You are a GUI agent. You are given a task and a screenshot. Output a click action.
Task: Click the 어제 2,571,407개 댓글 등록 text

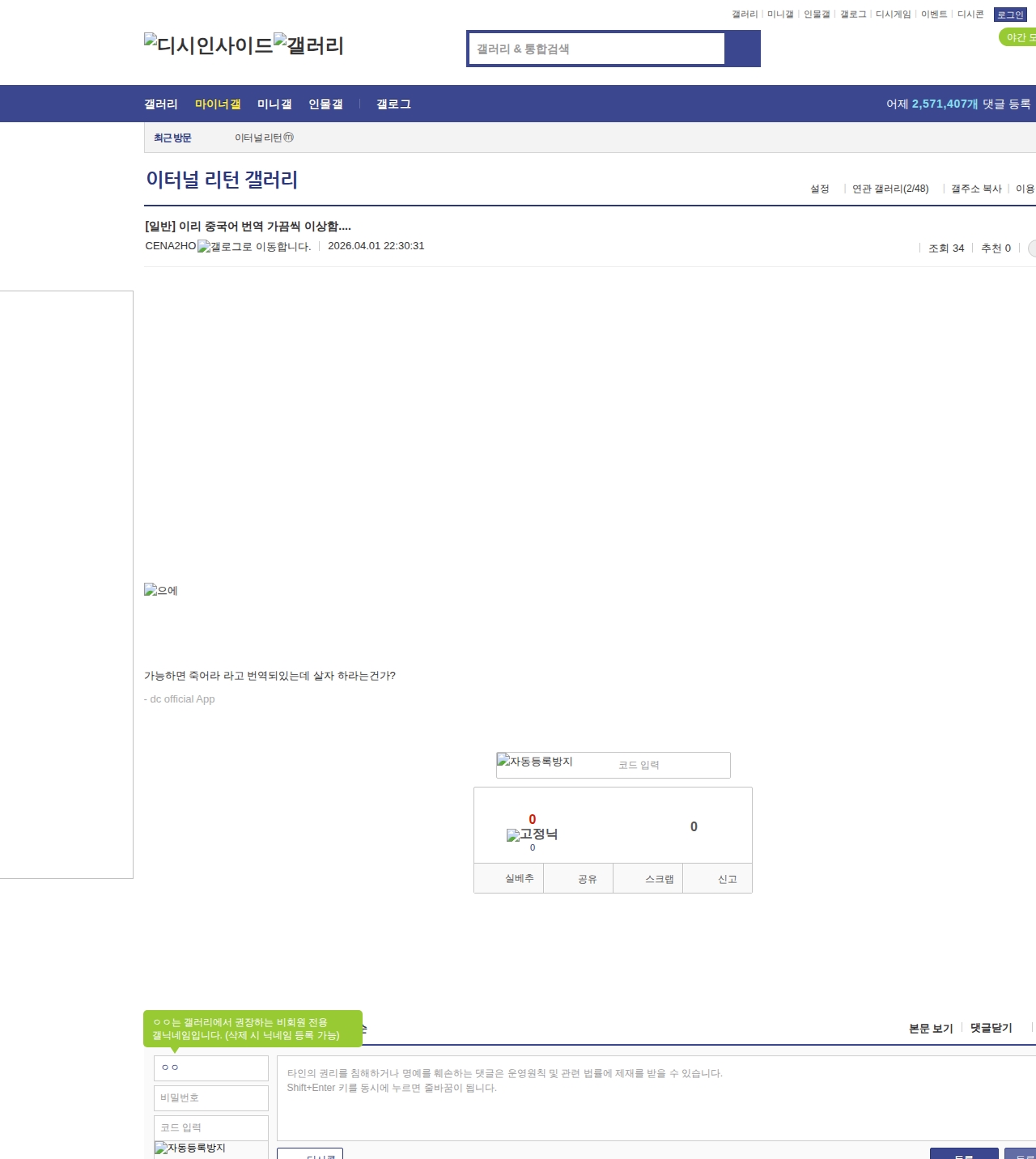(x=958, y=104)
